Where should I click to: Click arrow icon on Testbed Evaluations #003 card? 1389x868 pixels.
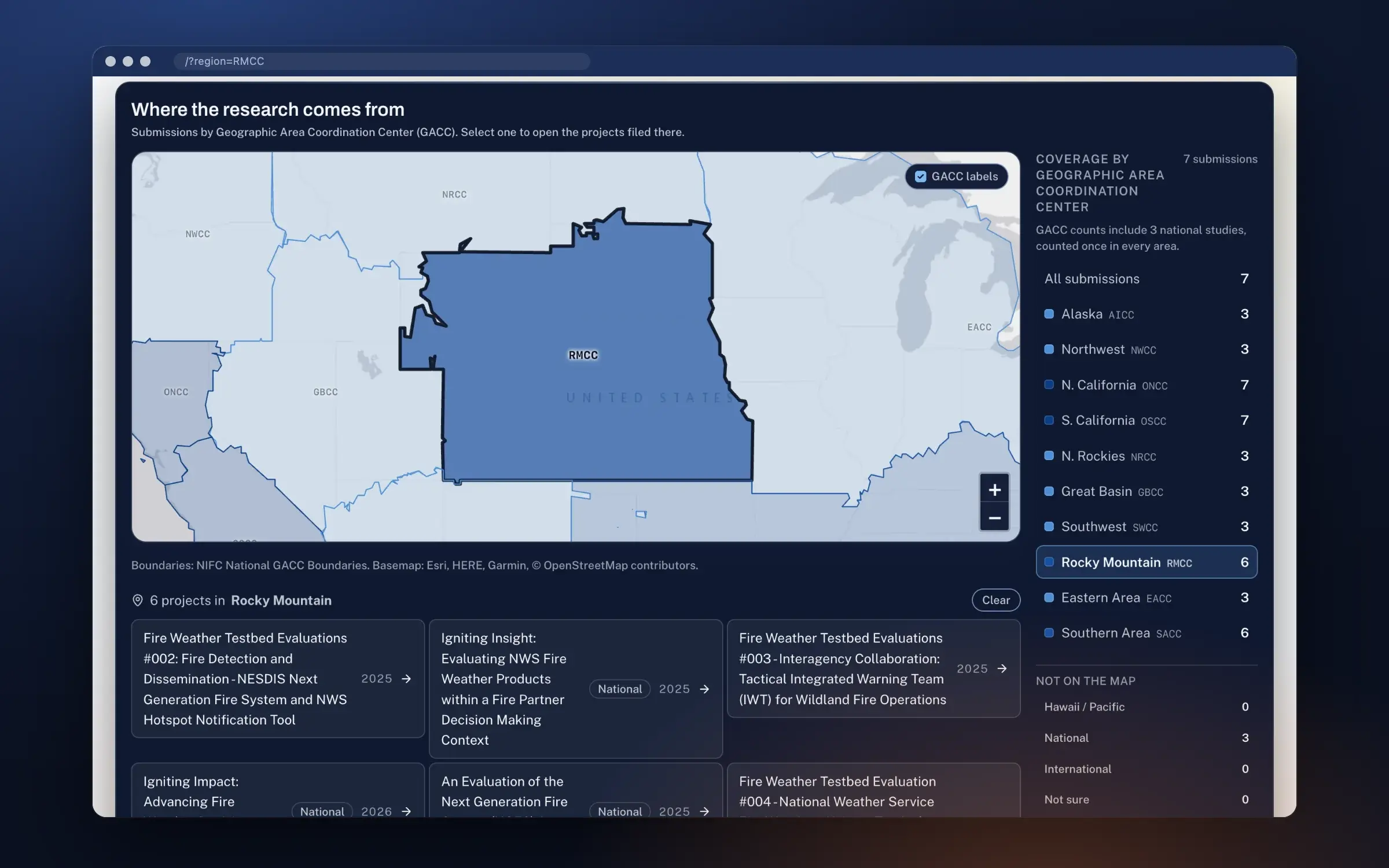point(1002,668)
